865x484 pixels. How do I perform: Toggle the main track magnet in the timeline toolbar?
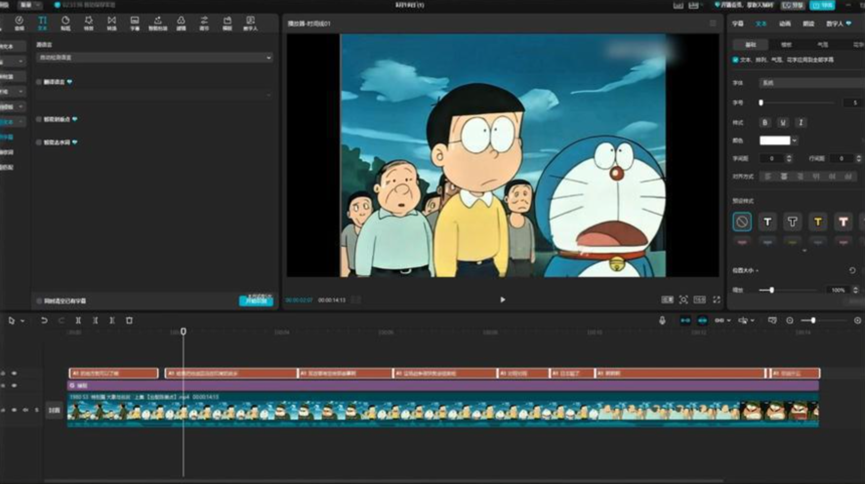pyautogui.click(x=685, y=320)
